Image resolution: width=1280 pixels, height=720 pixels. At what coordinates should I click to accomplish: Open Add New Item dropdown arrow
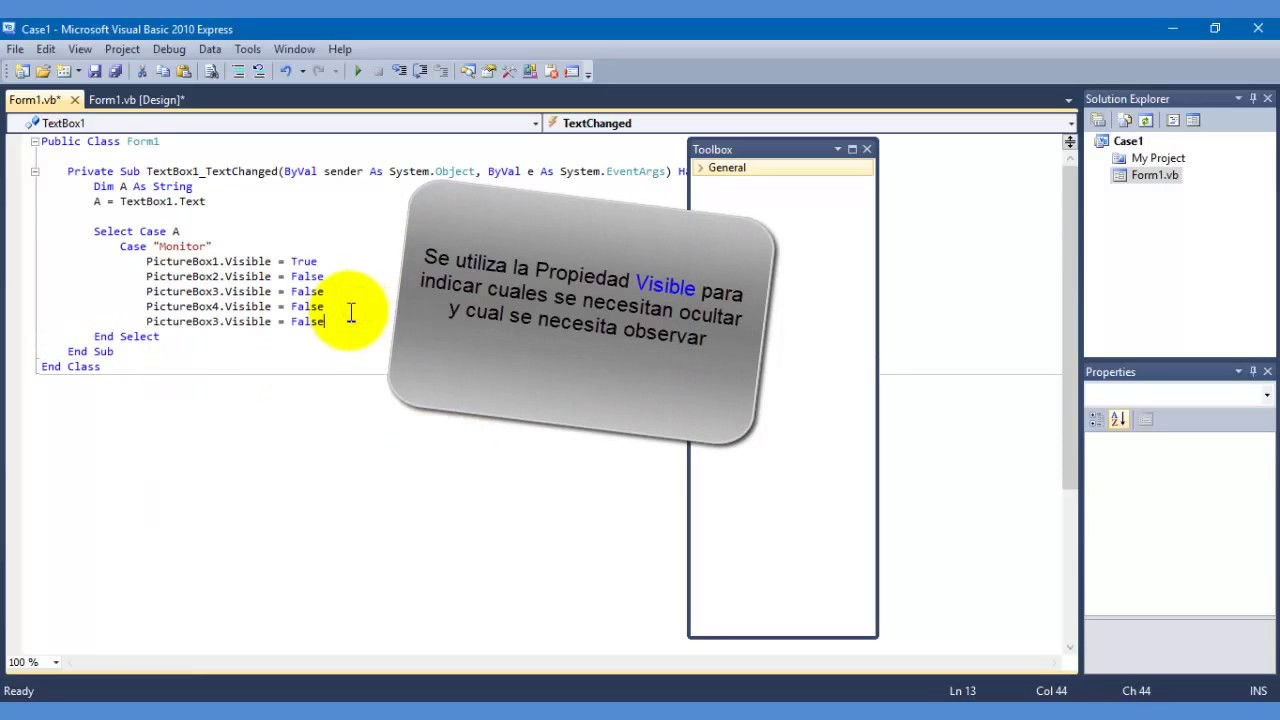78,72
